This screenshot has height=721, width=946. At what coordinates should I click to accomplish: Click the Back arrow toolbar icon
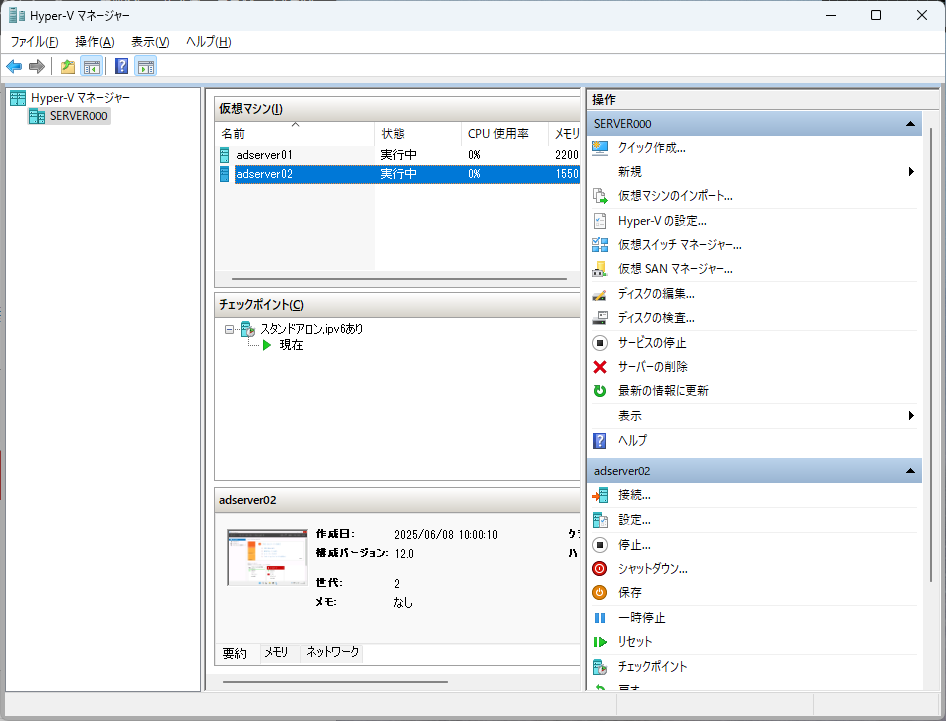pos(14,66)
